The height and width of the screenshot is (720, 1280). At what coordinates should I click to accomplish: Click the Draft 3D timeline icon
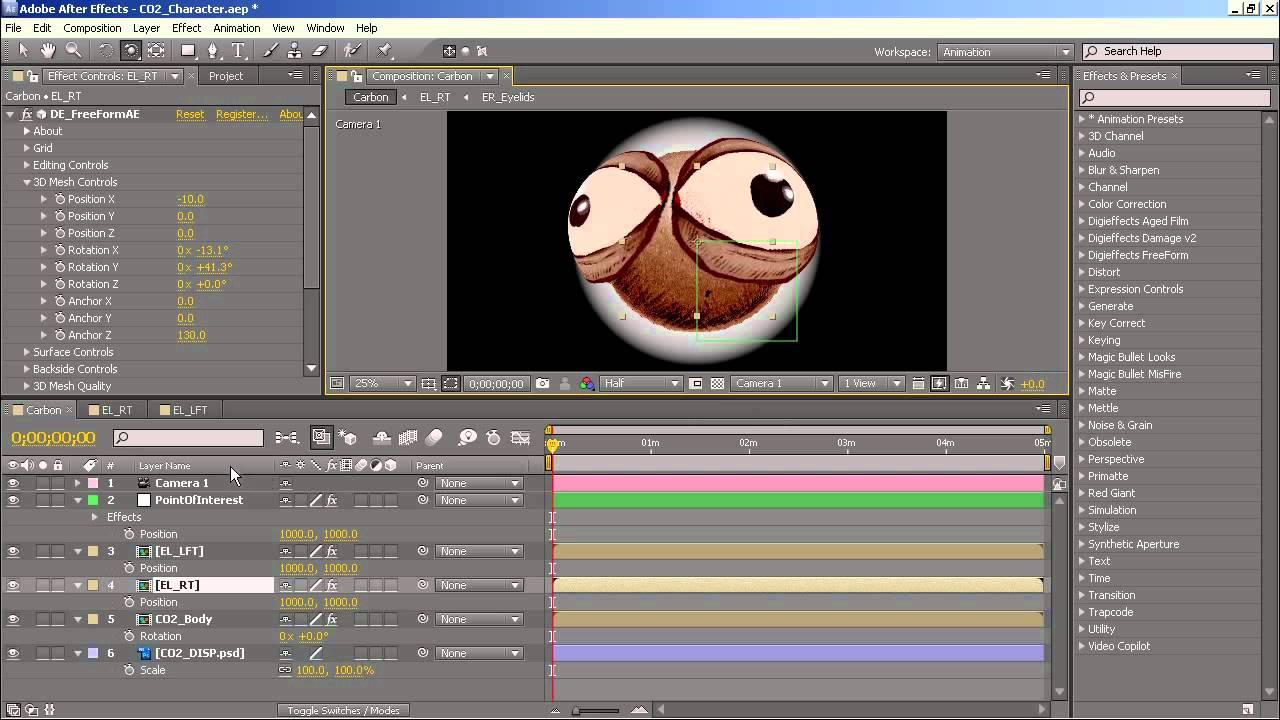[x=348, y=437]
